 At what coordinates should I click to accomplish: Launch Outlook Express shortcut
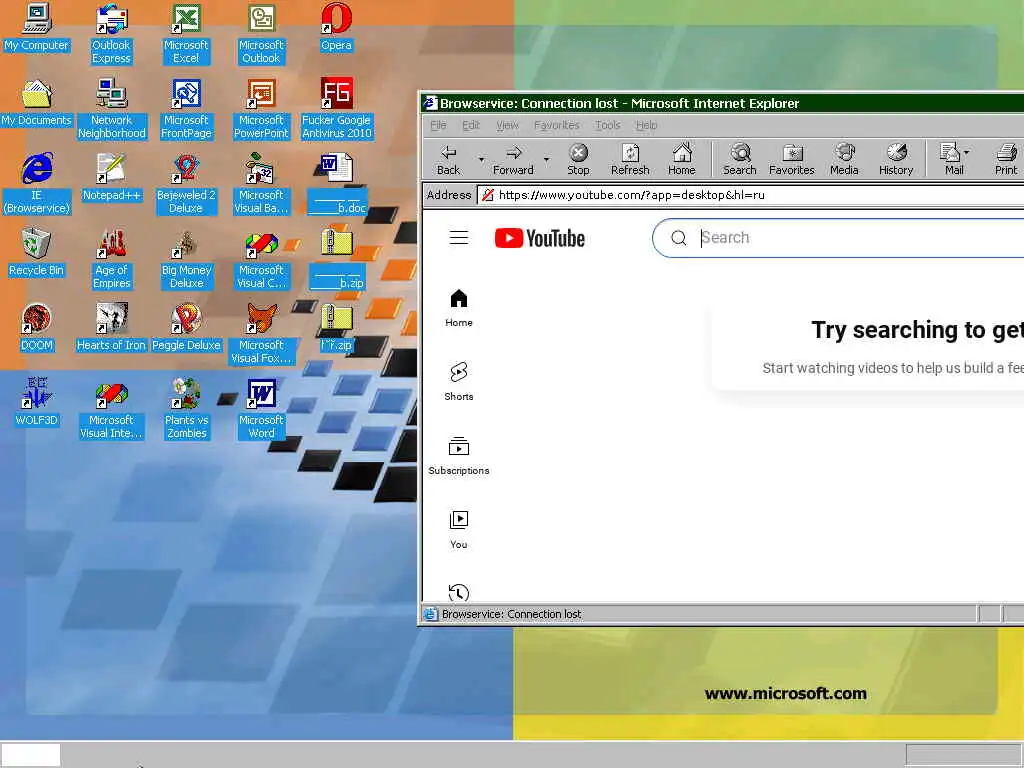[111, 34]
